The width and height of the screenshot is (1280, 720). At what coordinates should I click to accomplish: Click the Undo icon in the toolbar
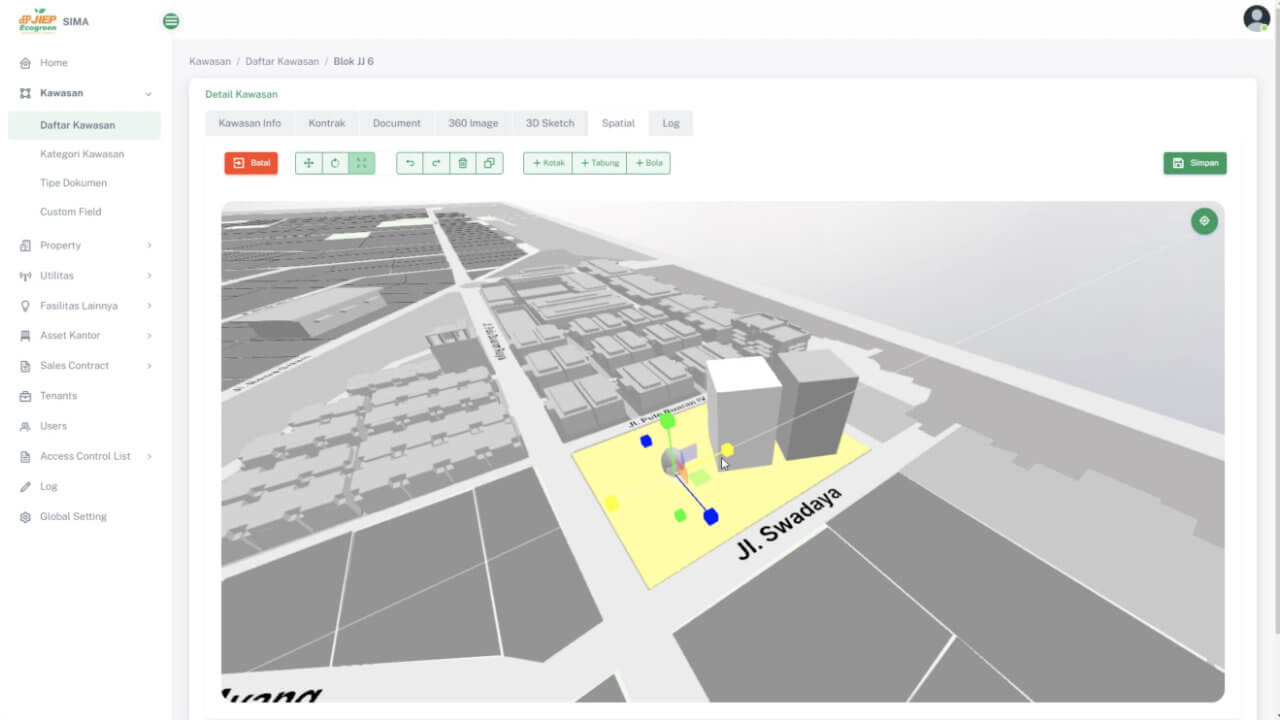click(409, 163)
